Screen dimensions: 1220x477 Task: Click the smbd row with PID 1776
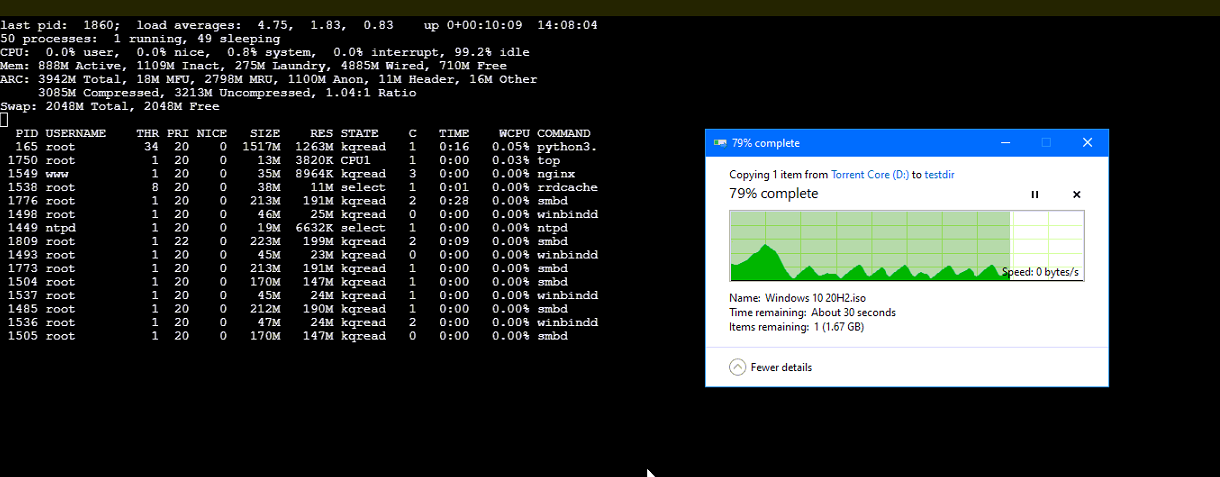point(300,201)
